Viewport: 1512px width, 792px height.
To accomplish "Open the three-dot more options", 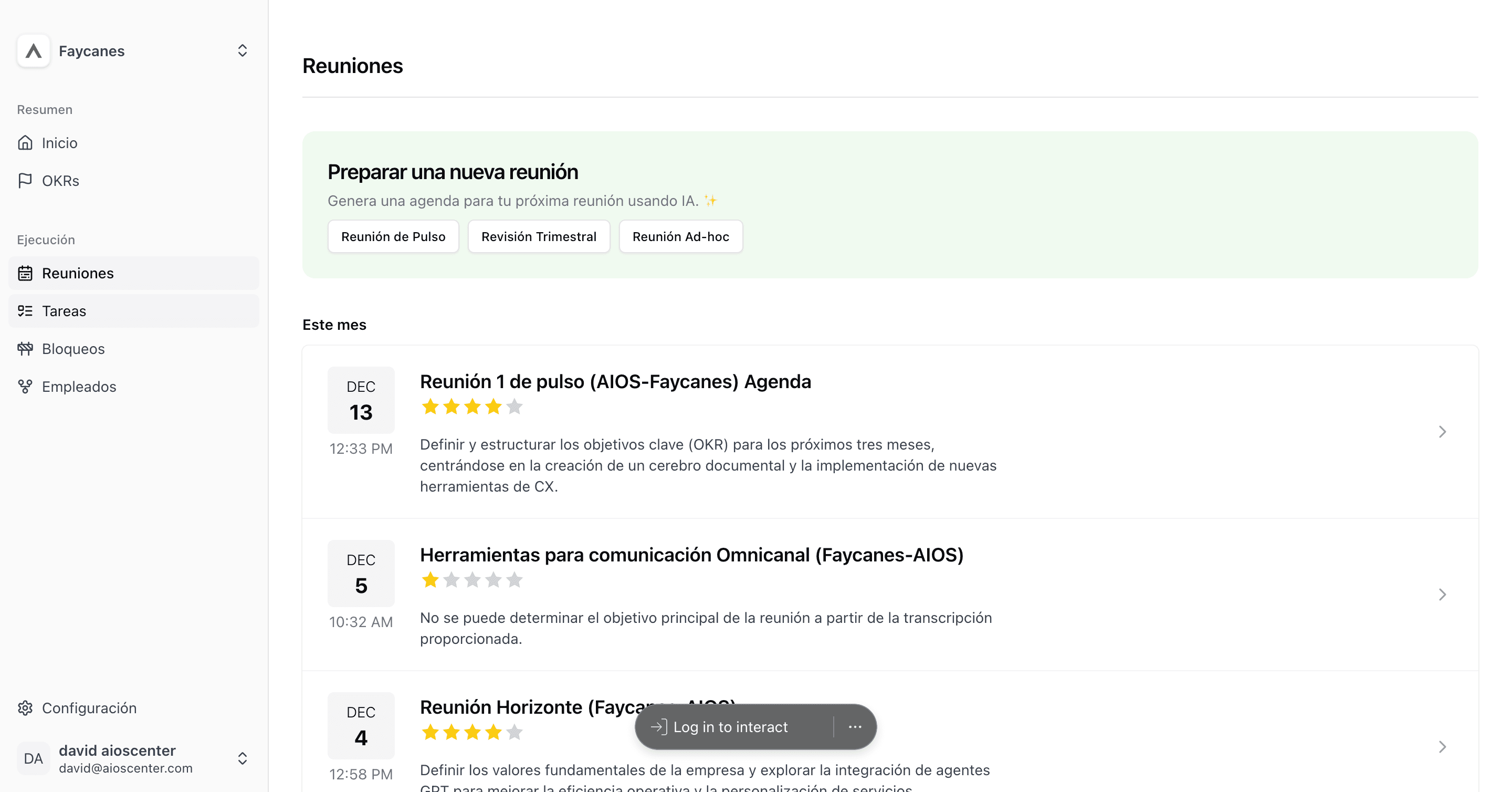I will (x=855, y=727).
